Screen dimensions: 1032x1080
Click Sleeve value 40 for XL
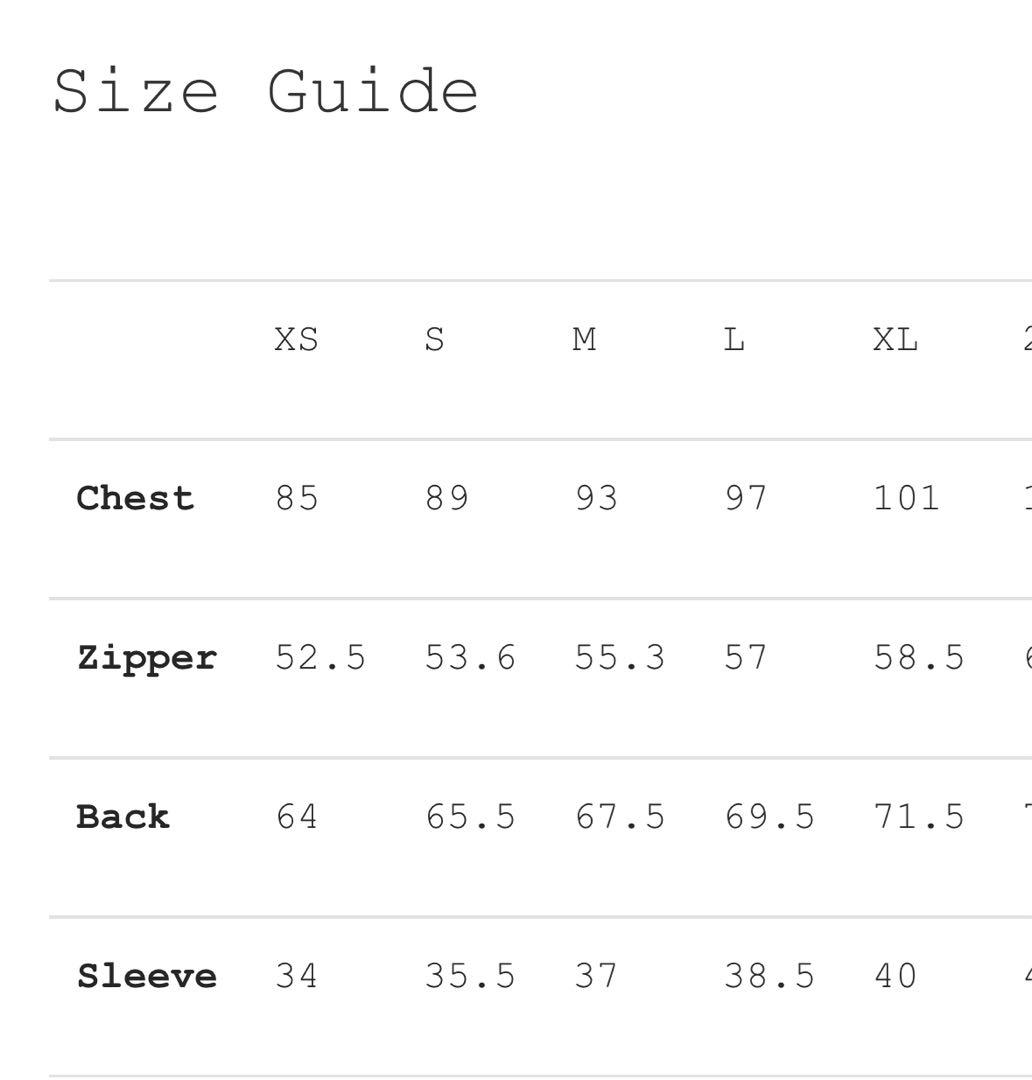[895, 976]
